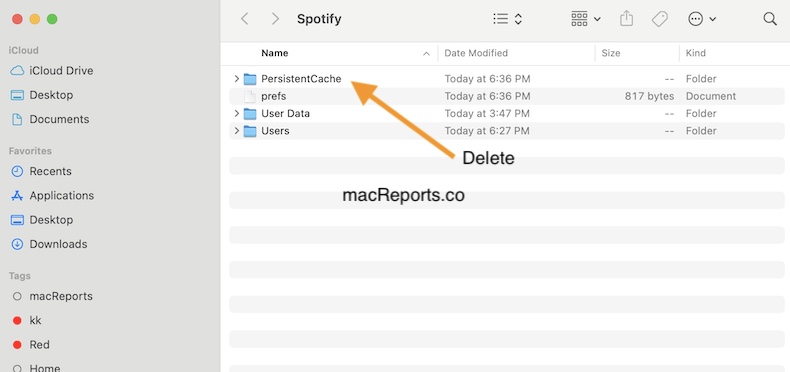Sort by the Size column header
The width and height of the screenshot is (790, 372).
pyautogui.click(x=610, y=53)
